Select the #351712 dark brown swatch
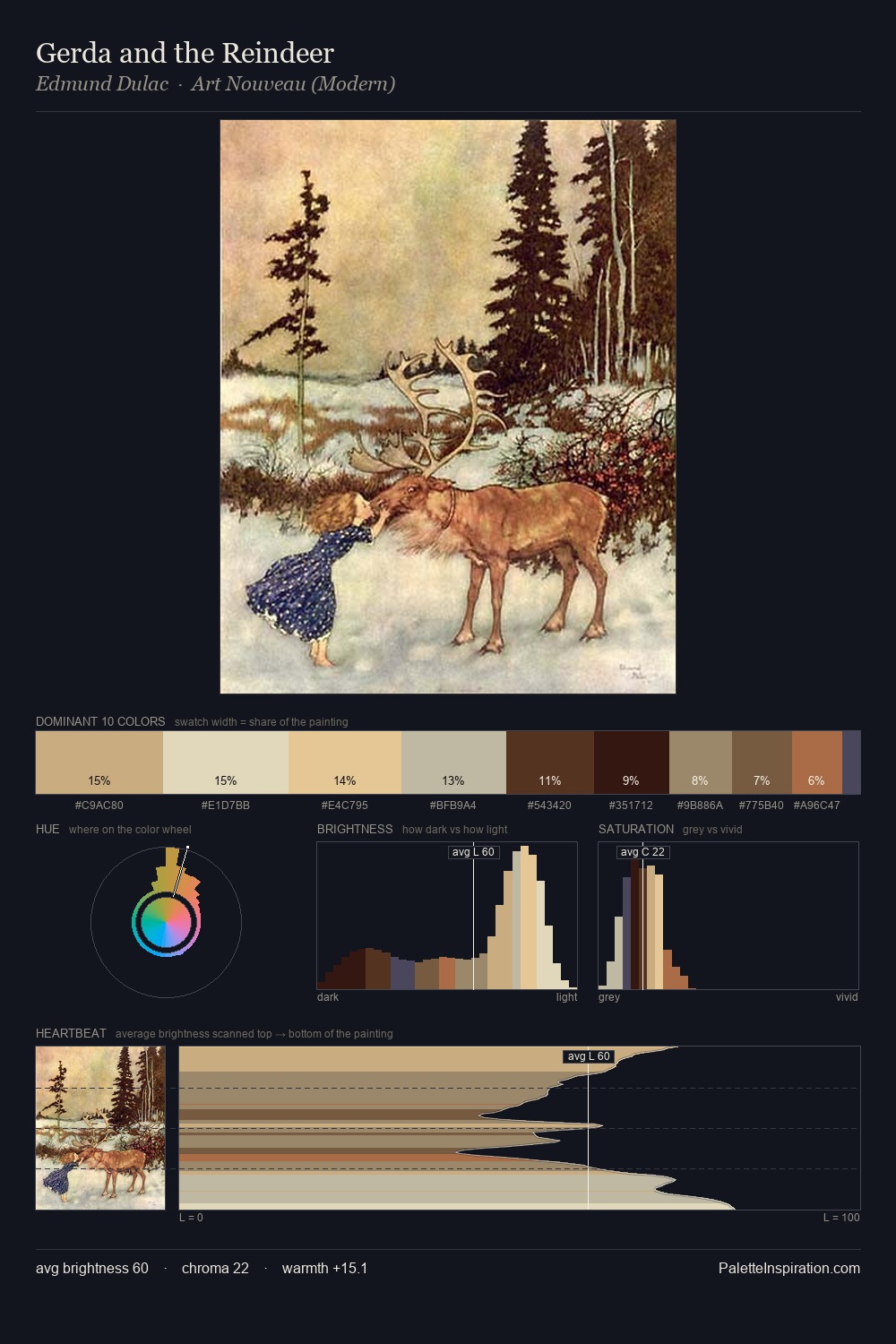896x1344 pixels. pos(632,762)
